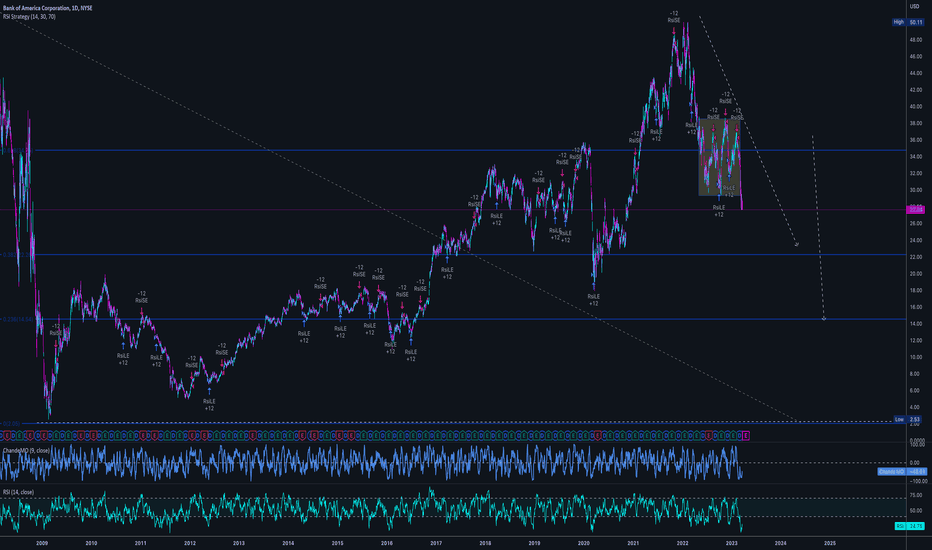Select the RSI (14, close) indicator legend

18,492
